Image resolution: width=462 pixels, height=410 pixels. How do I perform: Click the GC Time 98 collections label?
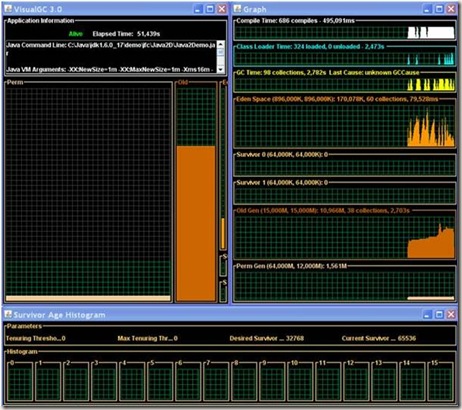[328, 72]
